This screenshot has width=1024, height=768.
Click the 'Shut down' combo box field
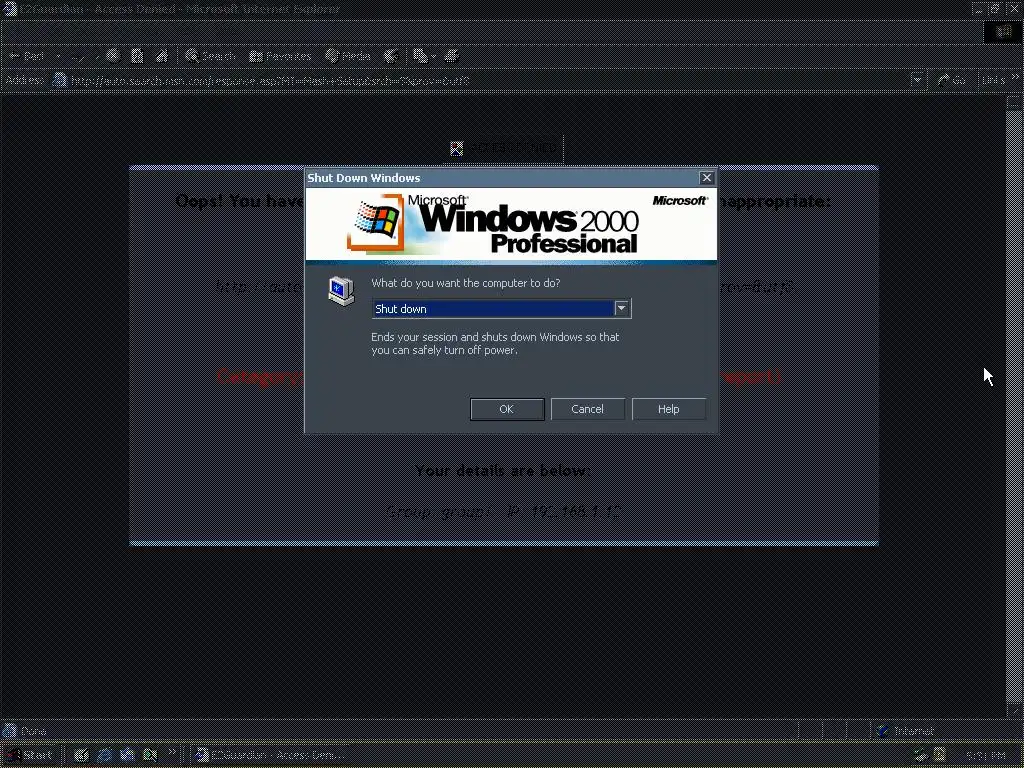501,308
